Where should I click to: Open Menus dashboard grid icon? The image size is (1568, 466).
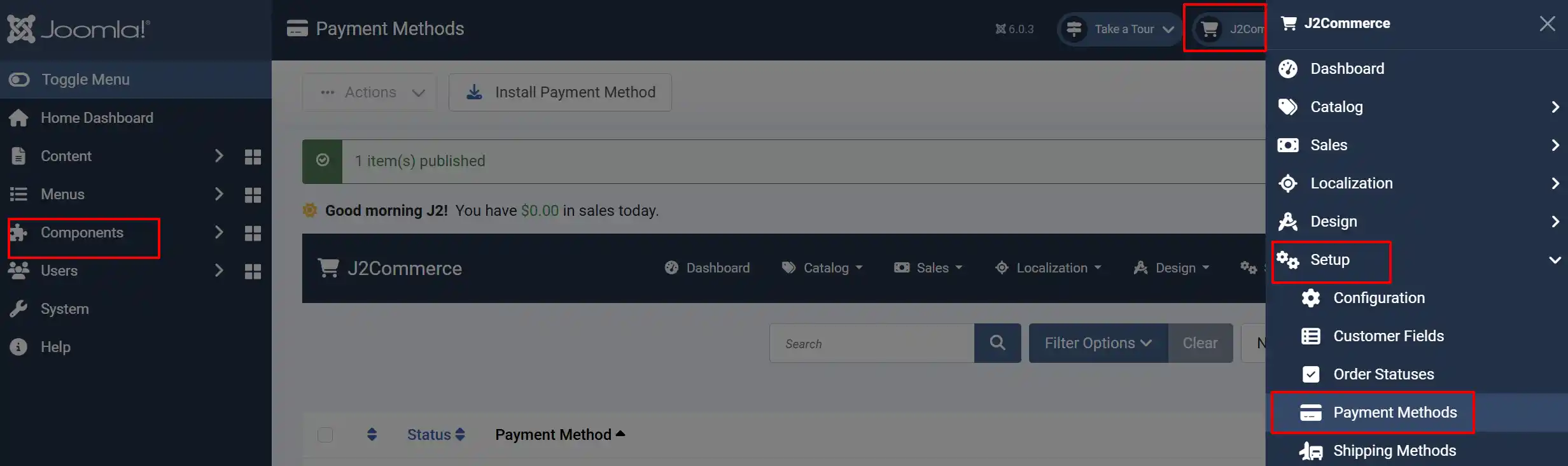pyautogui.click(x=253, y=195)
